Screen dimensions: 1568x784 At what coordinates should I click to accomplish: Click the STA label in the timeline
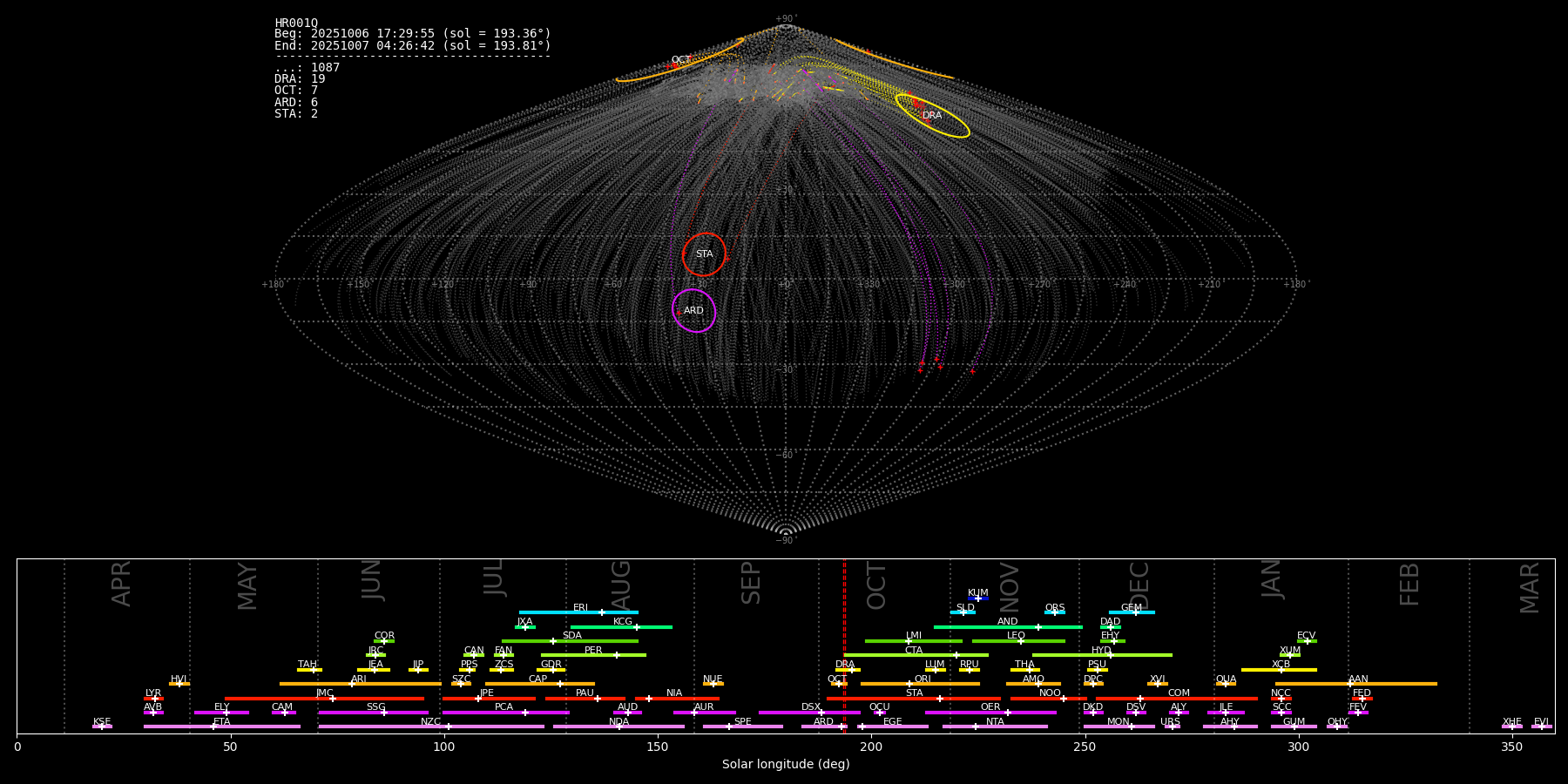[x=914, y=693]
